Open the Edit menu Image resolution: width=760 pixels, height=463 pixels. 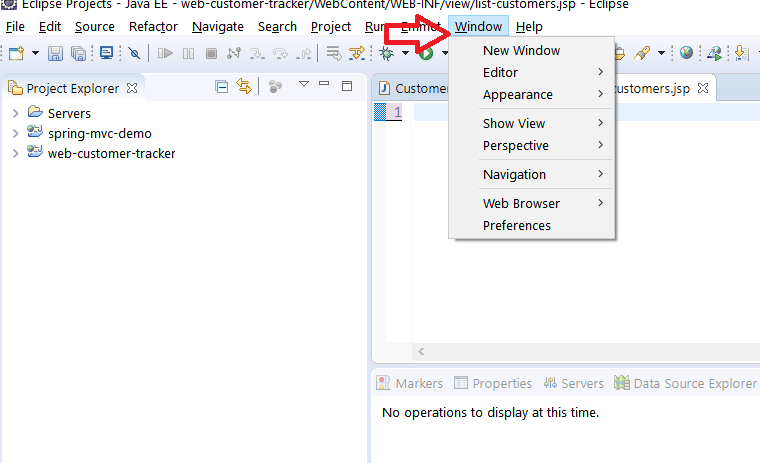[50, 27]
